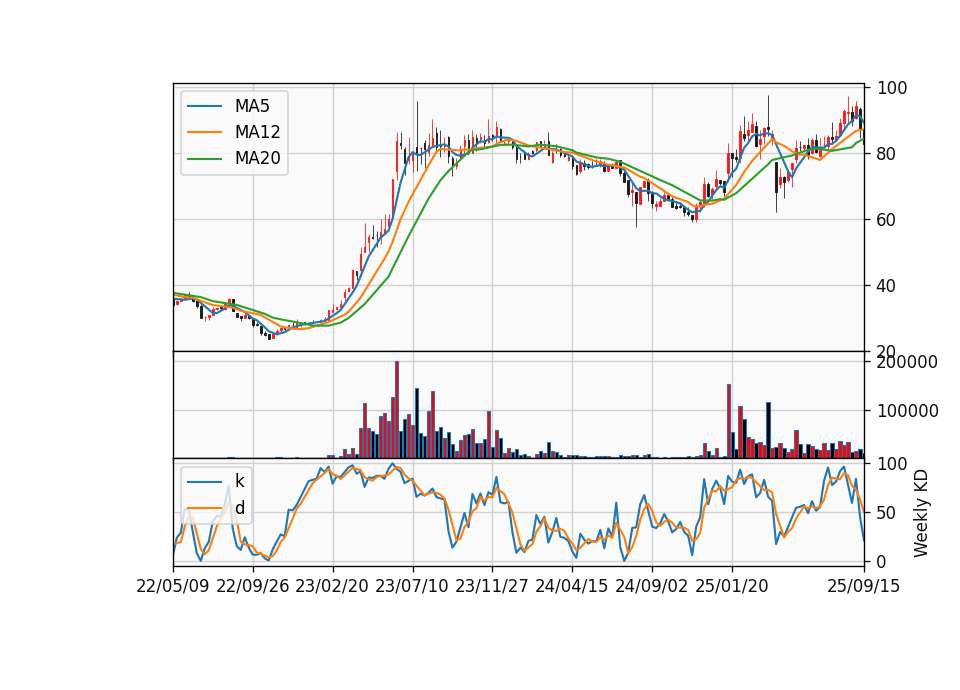
Task: Click the MA20 legend label
Action: [x=257, y=158]
